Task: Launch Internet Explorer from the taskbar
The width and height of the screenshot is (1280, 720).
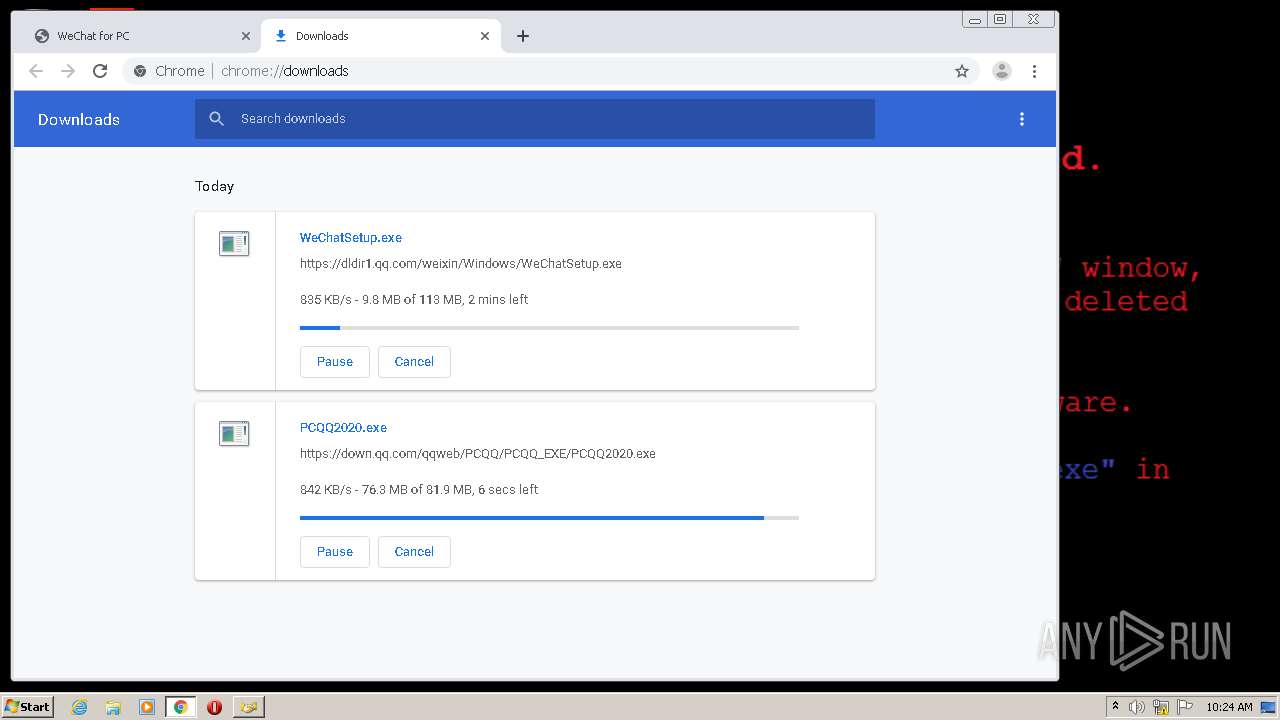Action: coord(80,707)
